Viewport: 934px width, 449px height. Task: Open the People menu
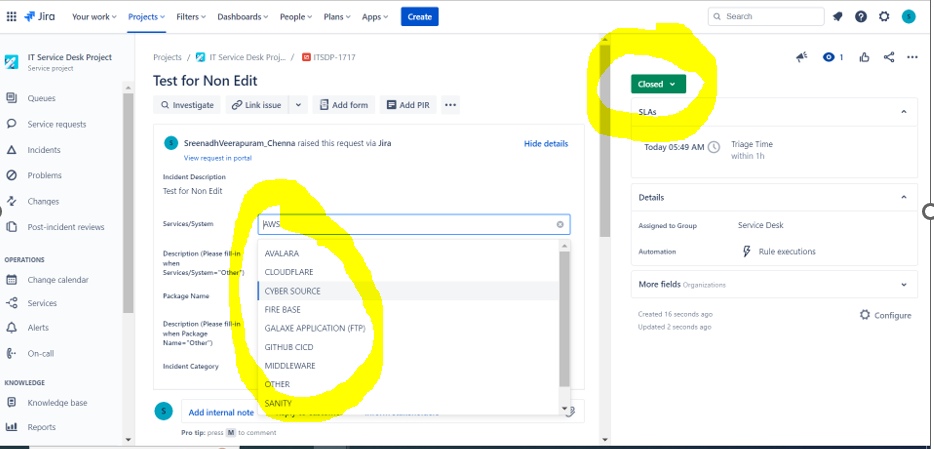pyautogui.click(x=296, y=17)
